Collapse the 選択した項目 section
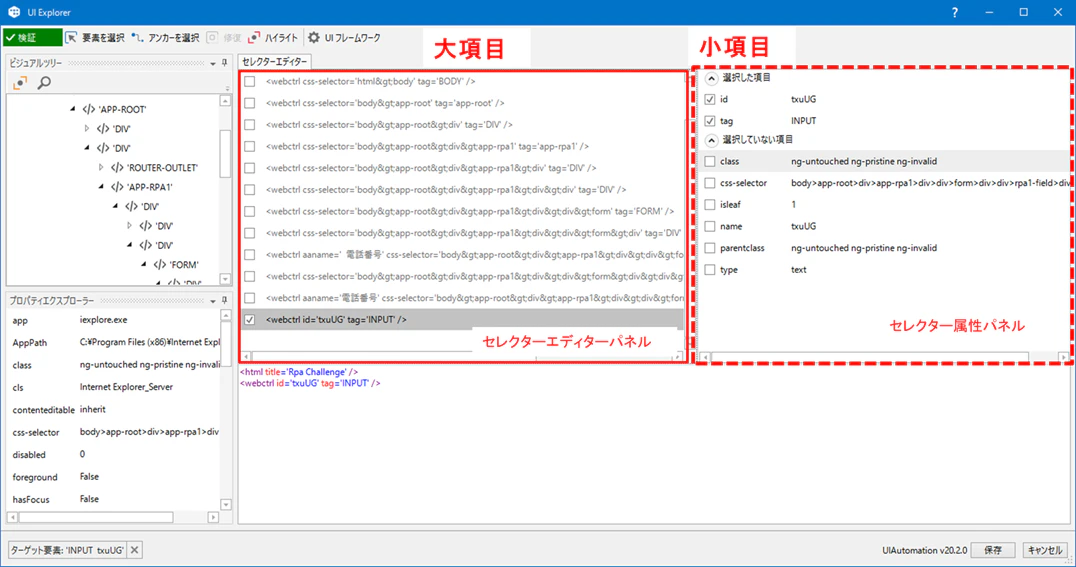Screen dimensions: 1076x567 point(712,78)
